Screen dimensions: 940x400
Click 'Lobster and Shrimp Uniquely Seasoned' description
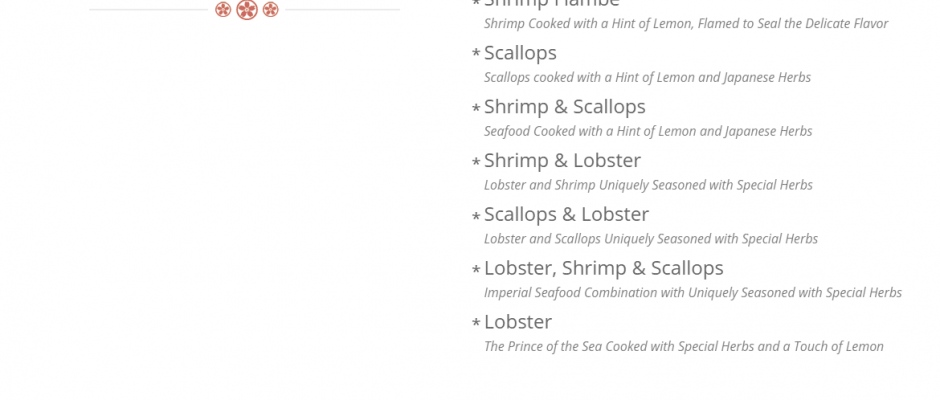point(647,185)
